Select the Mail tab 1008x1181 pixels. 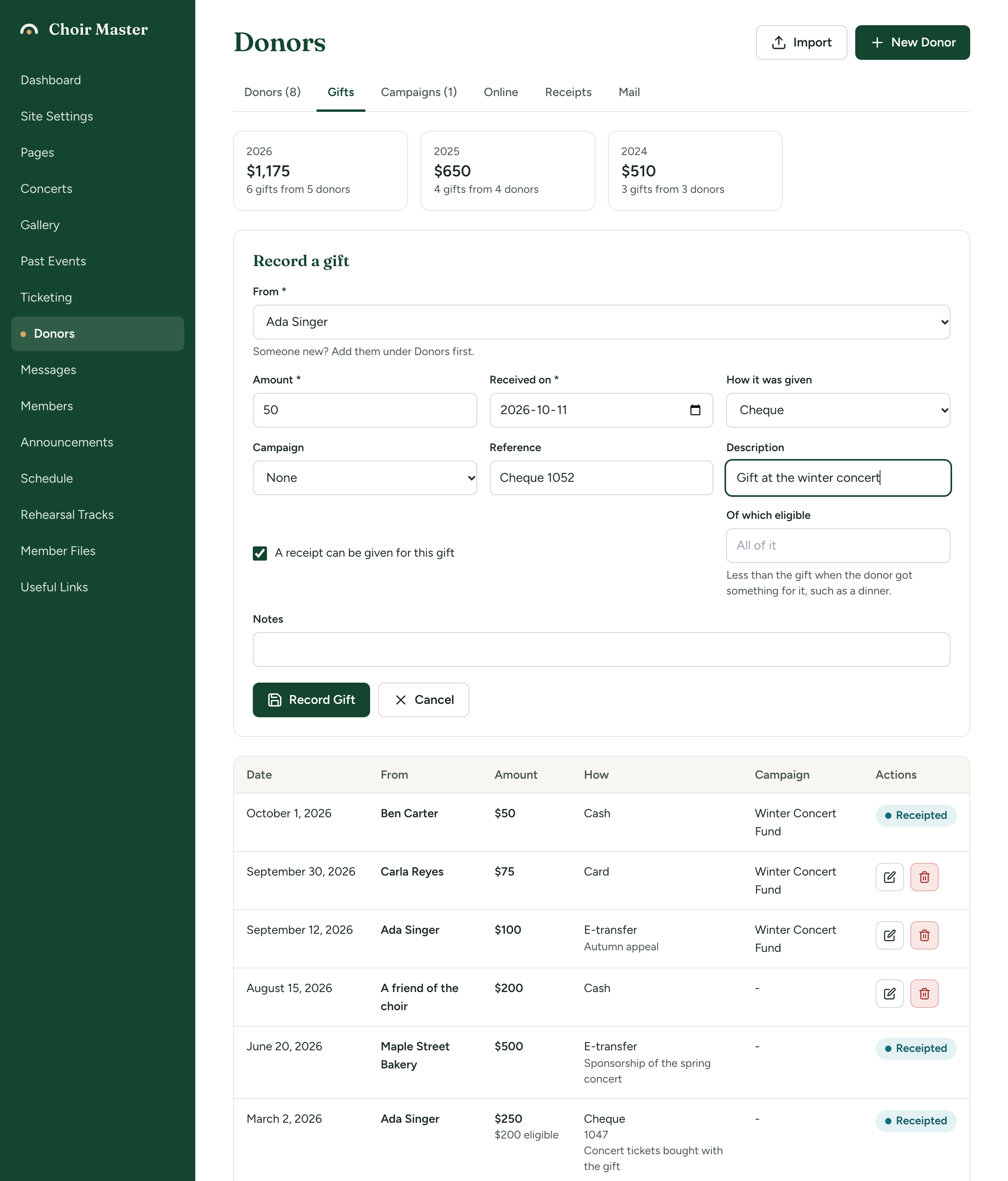629,93
